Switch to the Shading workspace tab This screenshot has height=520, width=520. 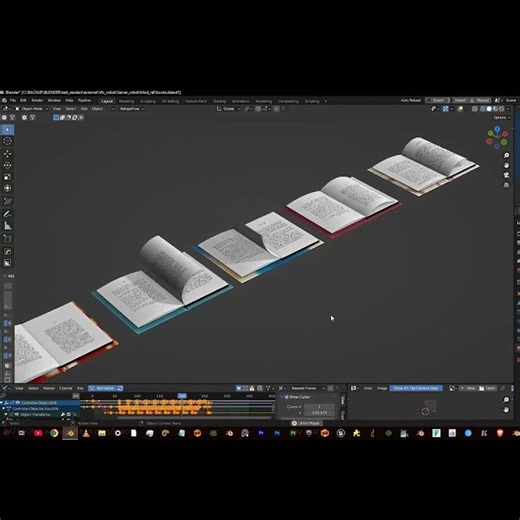pos(219,101)
